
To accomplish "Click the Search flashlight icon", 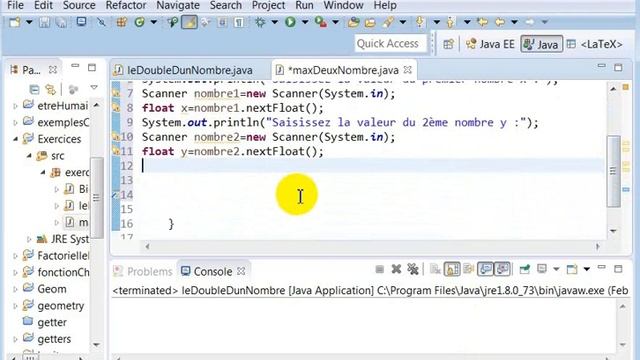I will tap(388, 22).
